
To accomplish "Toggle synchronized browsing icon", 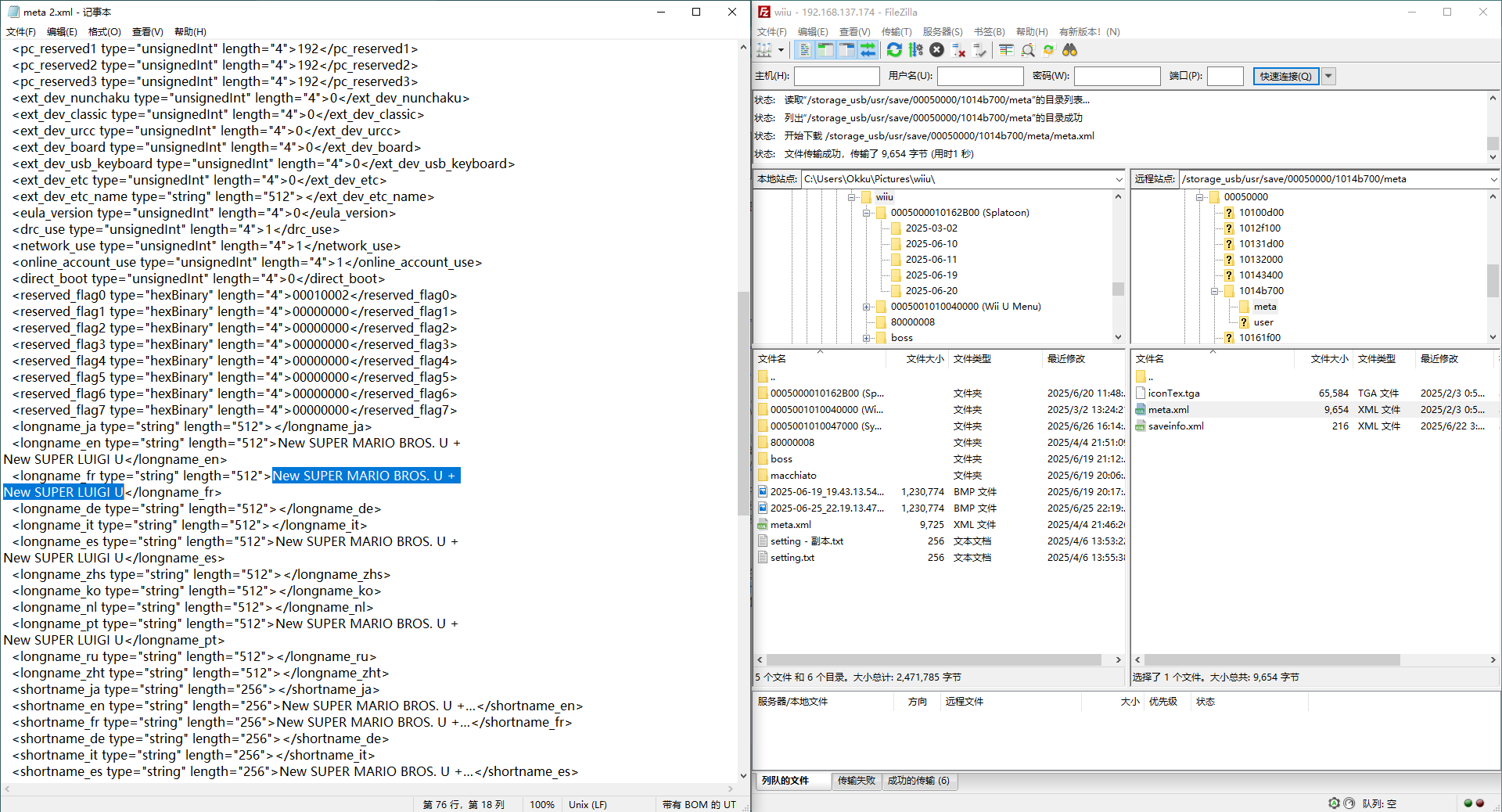I will pyautogui.click(x=1048, y=50).
